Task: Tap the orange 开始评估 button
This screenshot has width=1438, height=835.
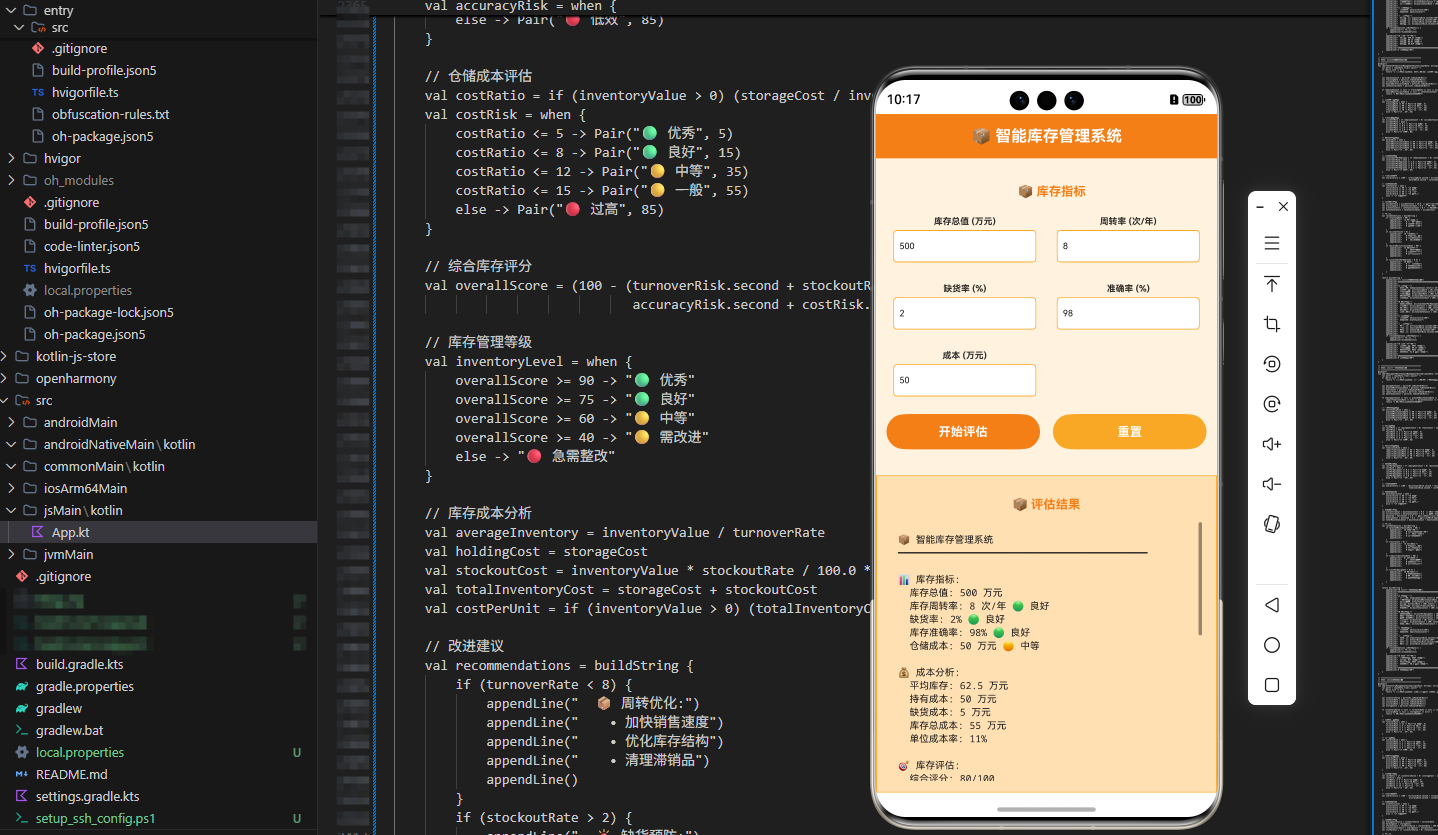Action: [x=963, y=432]
